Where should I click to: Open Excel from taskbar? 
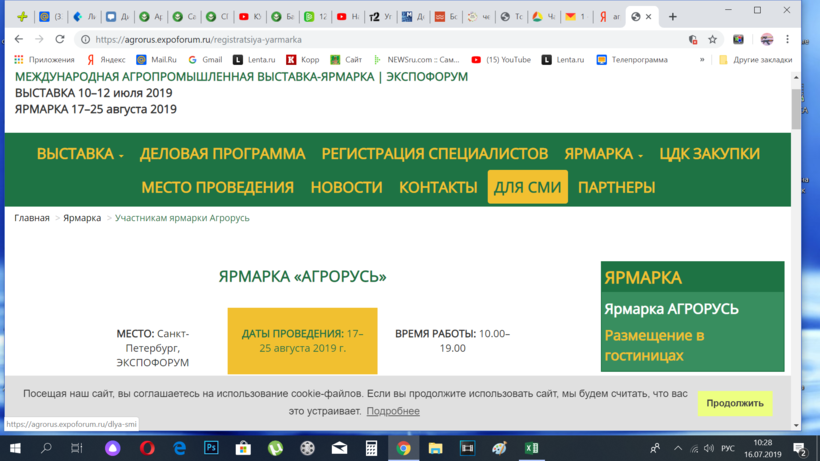click(531, 448)
